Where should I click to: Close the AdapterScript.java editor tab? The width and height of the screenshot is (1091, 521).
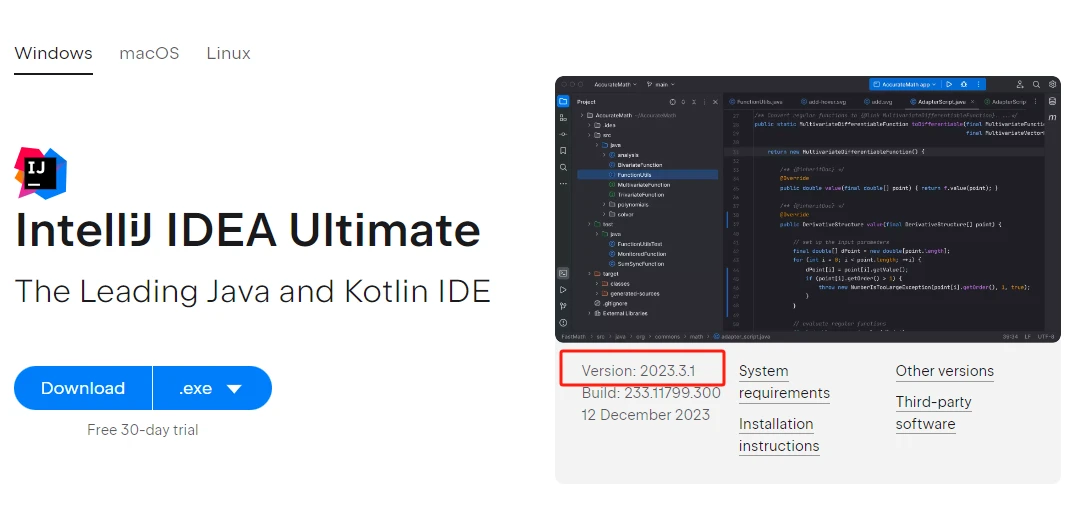pyautogui.click(x=972, y=102)
